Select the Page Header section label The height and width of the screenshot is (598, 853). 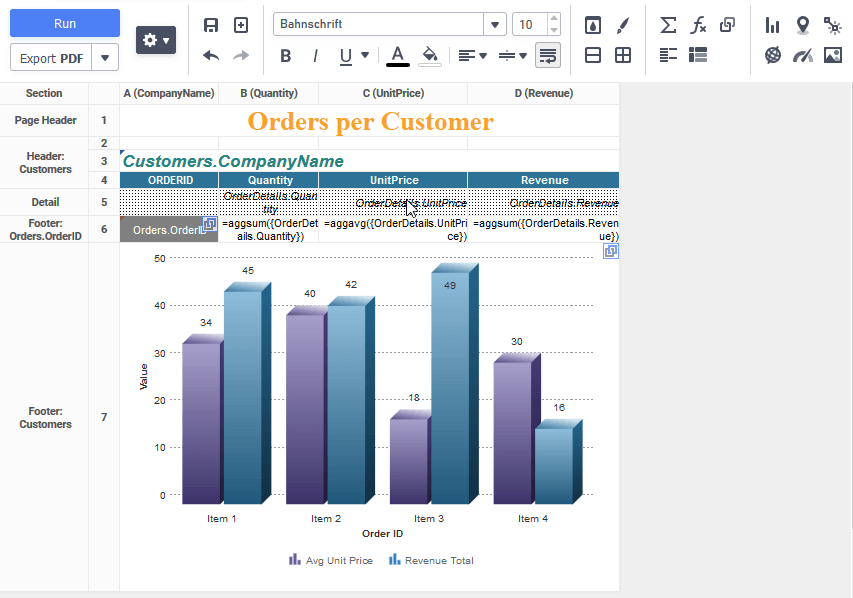point(45,120)
